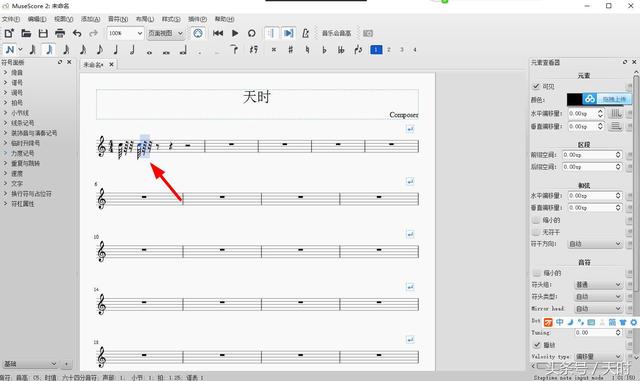Image resolution: width=640 pixels, height=381 pixels.
Task: Open 符干方向 stem direction dropdown
Action: (x=595, y=244)
